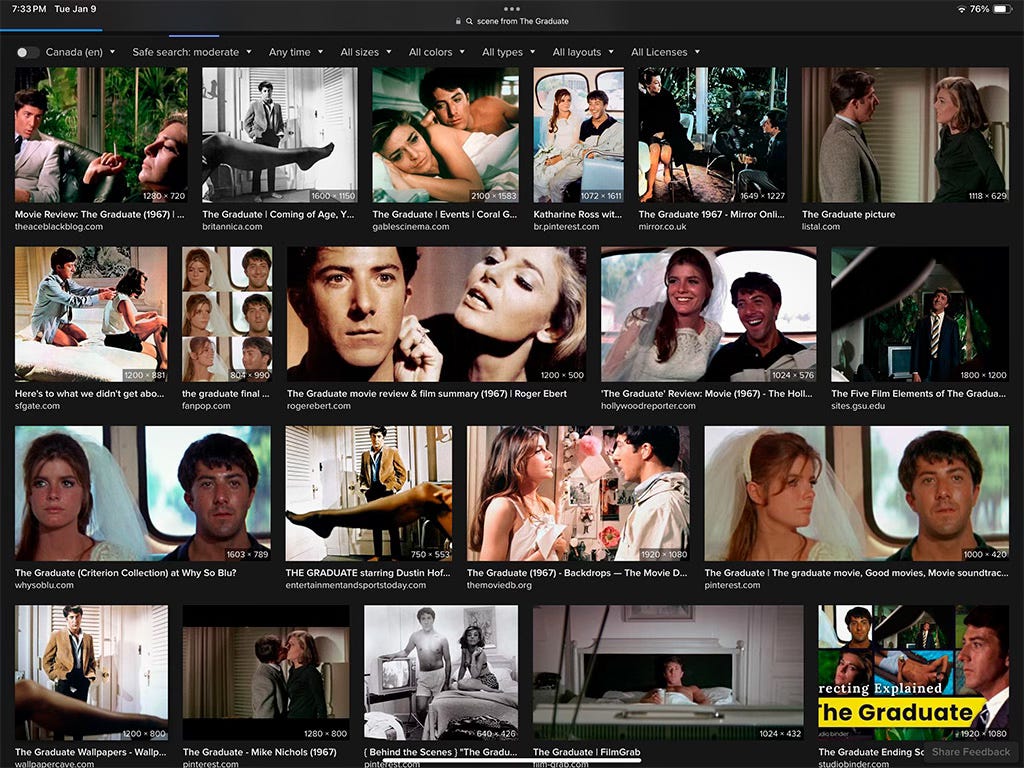Click 'The Five Film Elements of The Gradua...' title
The width and height of the screenshot is (1024, 768).
(918, 394)
